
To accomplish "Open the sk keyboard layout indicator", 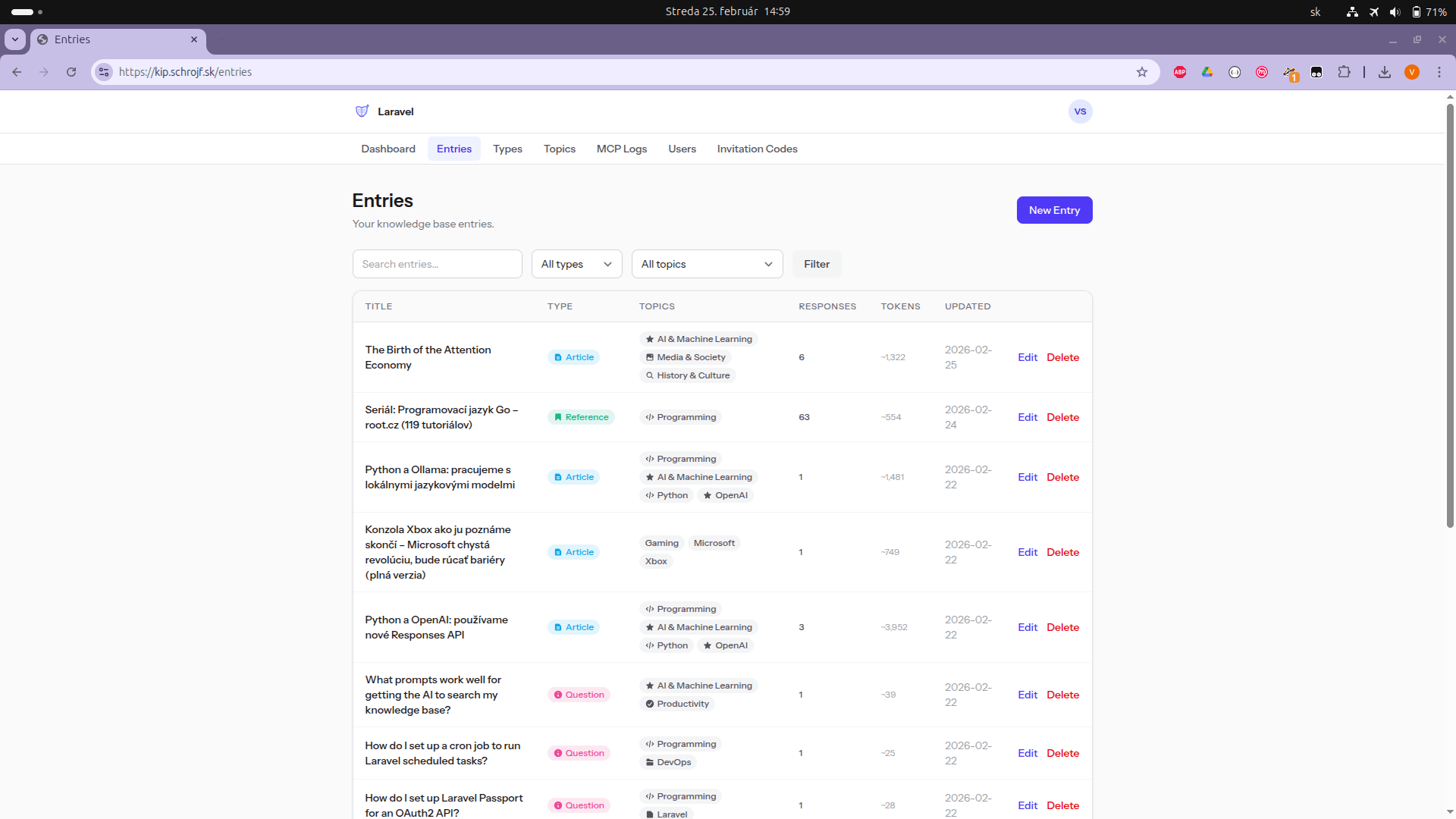I will click(1316, 11).
